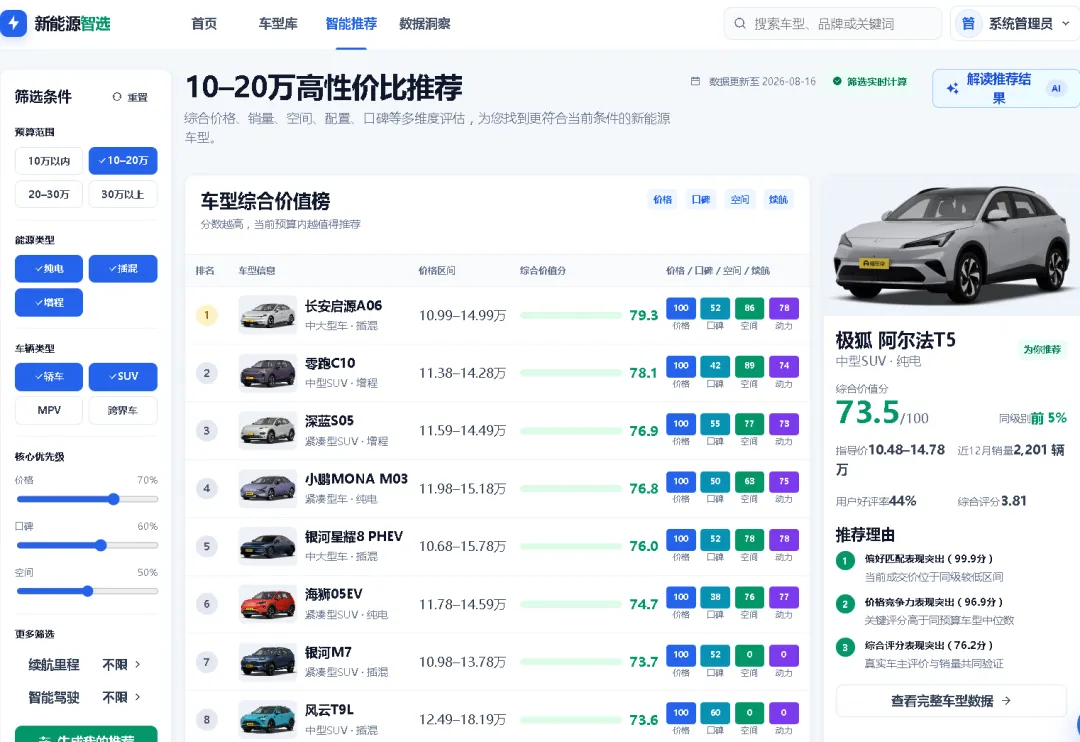
Task: Toggle SUV vehicle type filter
Action: click(123, 377)
